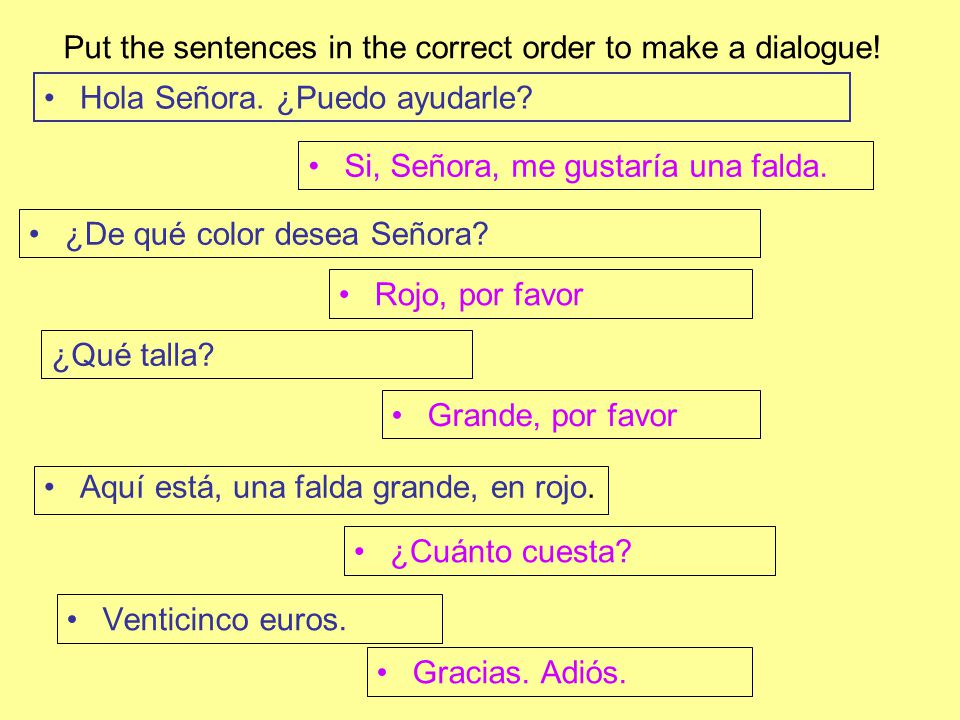This screenshot has width=960, height=720.
Task: Click the pink bullet before 'Rojo'
Action: pyautogui.click(x=345, y=294)
